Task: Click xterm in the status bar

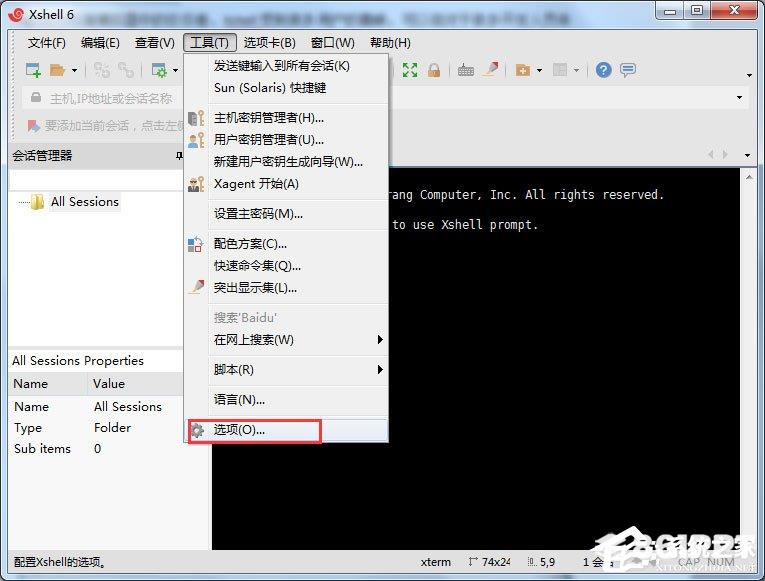Action: click(x=436, y=562)
